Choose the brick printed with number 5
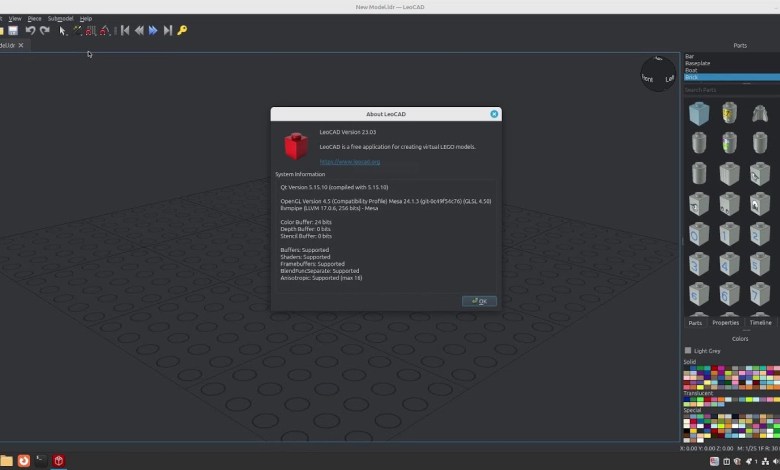 [760, 265]
